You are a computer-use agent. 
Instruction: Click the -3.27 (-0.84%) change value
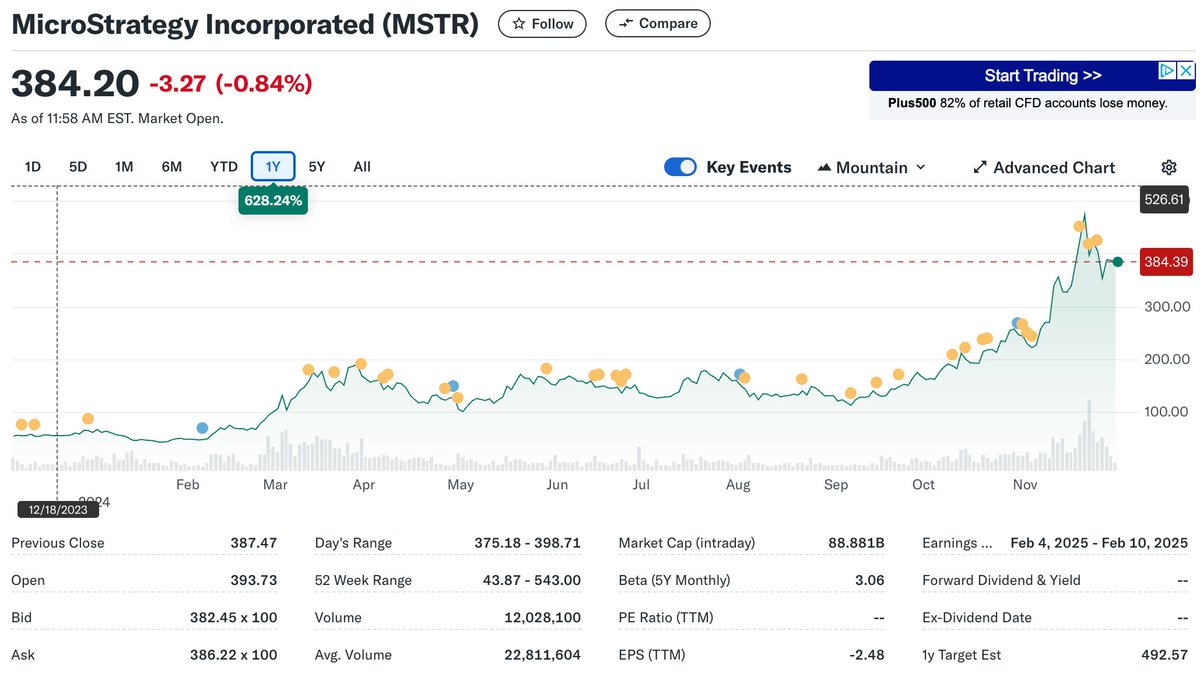tap(231, 84)
